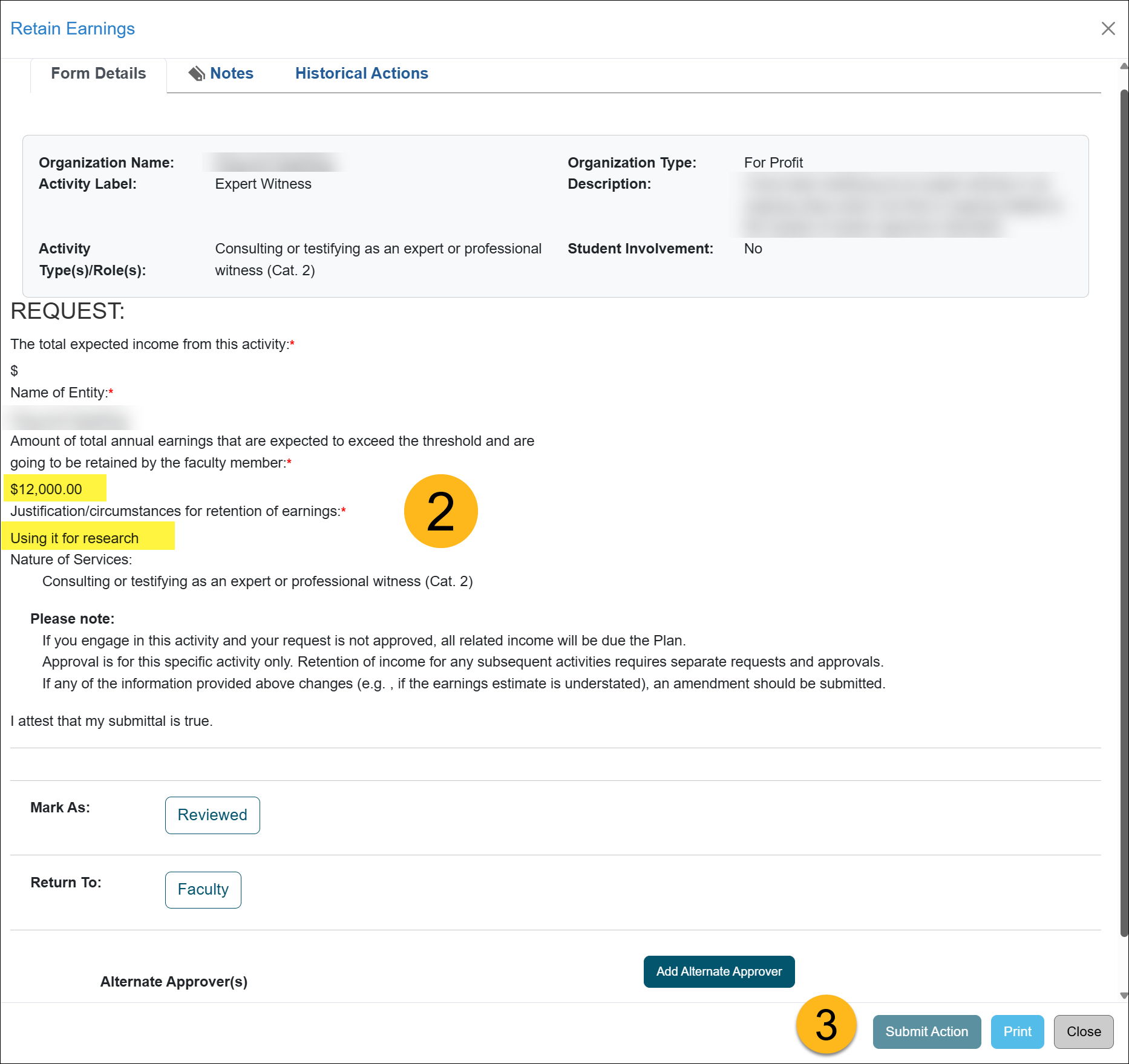Mark the form as Reviewed
The image size is (1129, 1064).
point(212,815)
